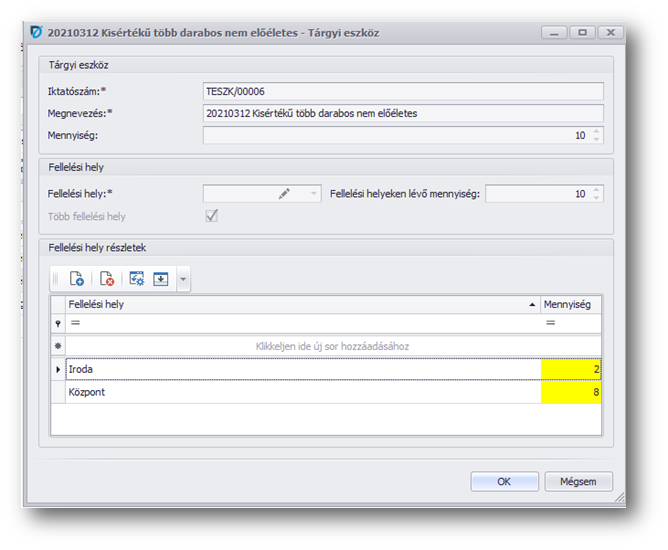Image resolution: width=668 pixels, height=550 pixels.
Task: Click the Mennyiség spinner at top
Action: coord(597,135)
